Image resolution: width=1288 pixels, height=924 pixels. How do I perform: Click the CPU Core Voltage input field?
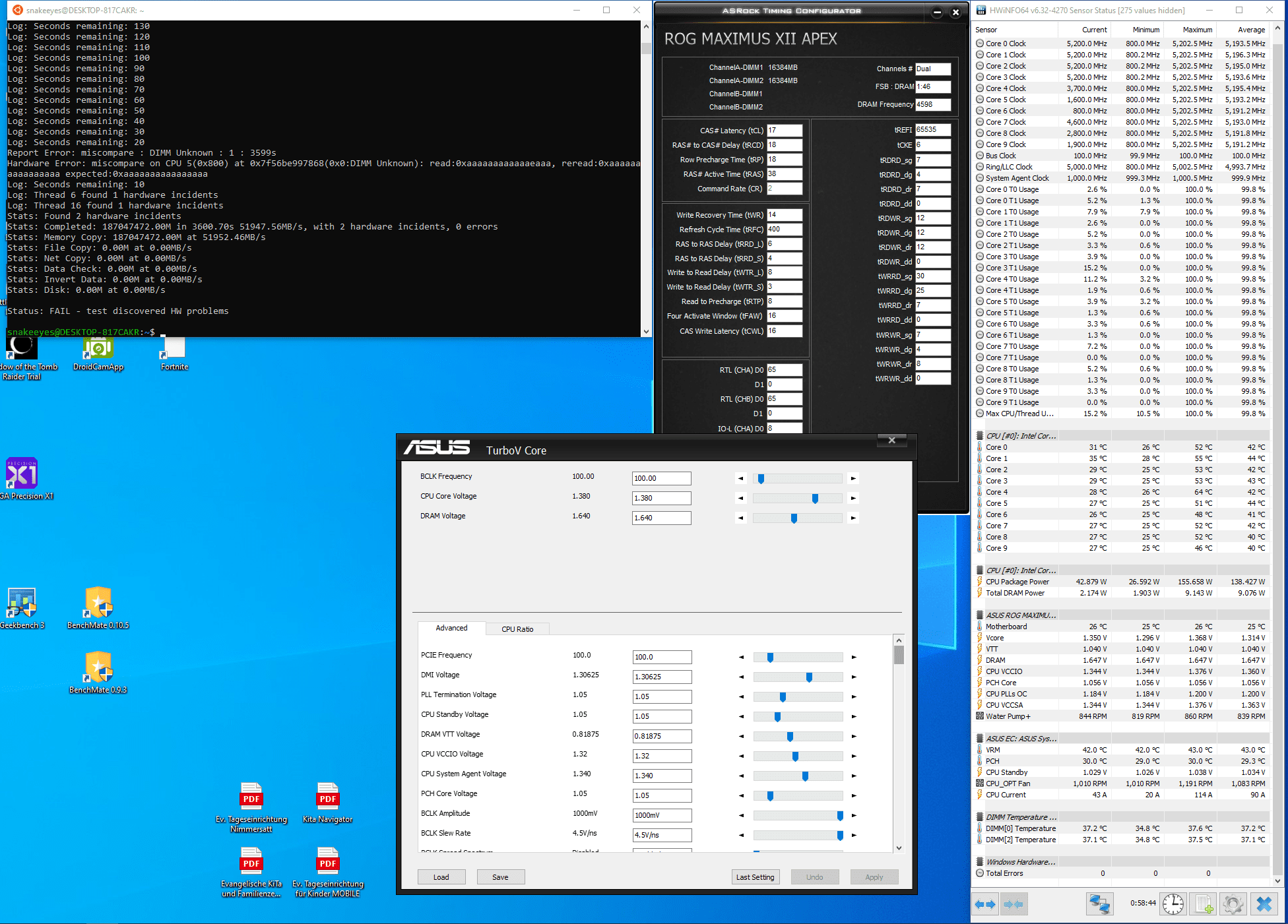click(661, 499)
